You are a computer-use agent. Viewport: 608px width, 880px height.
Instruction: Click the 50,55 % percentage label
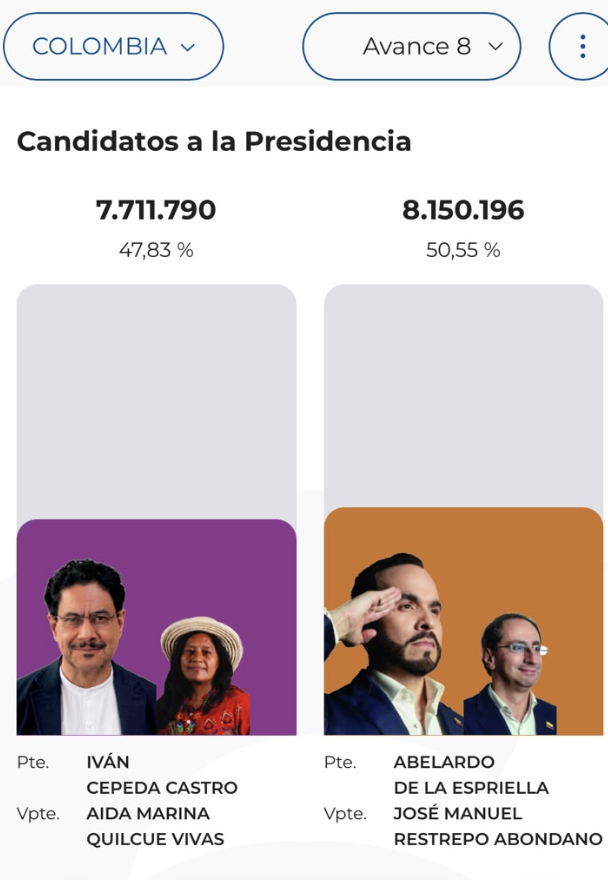point(463,250)
